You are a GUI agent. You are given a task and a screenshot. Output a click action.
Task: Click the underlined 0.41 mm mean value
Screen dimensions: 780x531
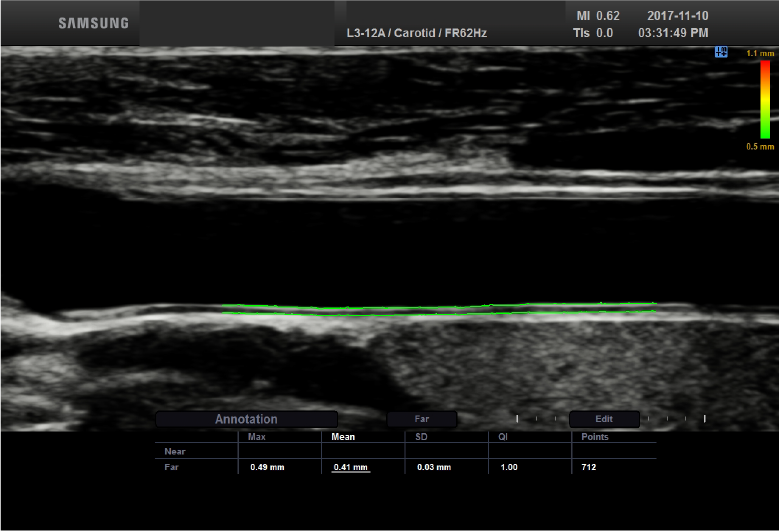(350, 467)
